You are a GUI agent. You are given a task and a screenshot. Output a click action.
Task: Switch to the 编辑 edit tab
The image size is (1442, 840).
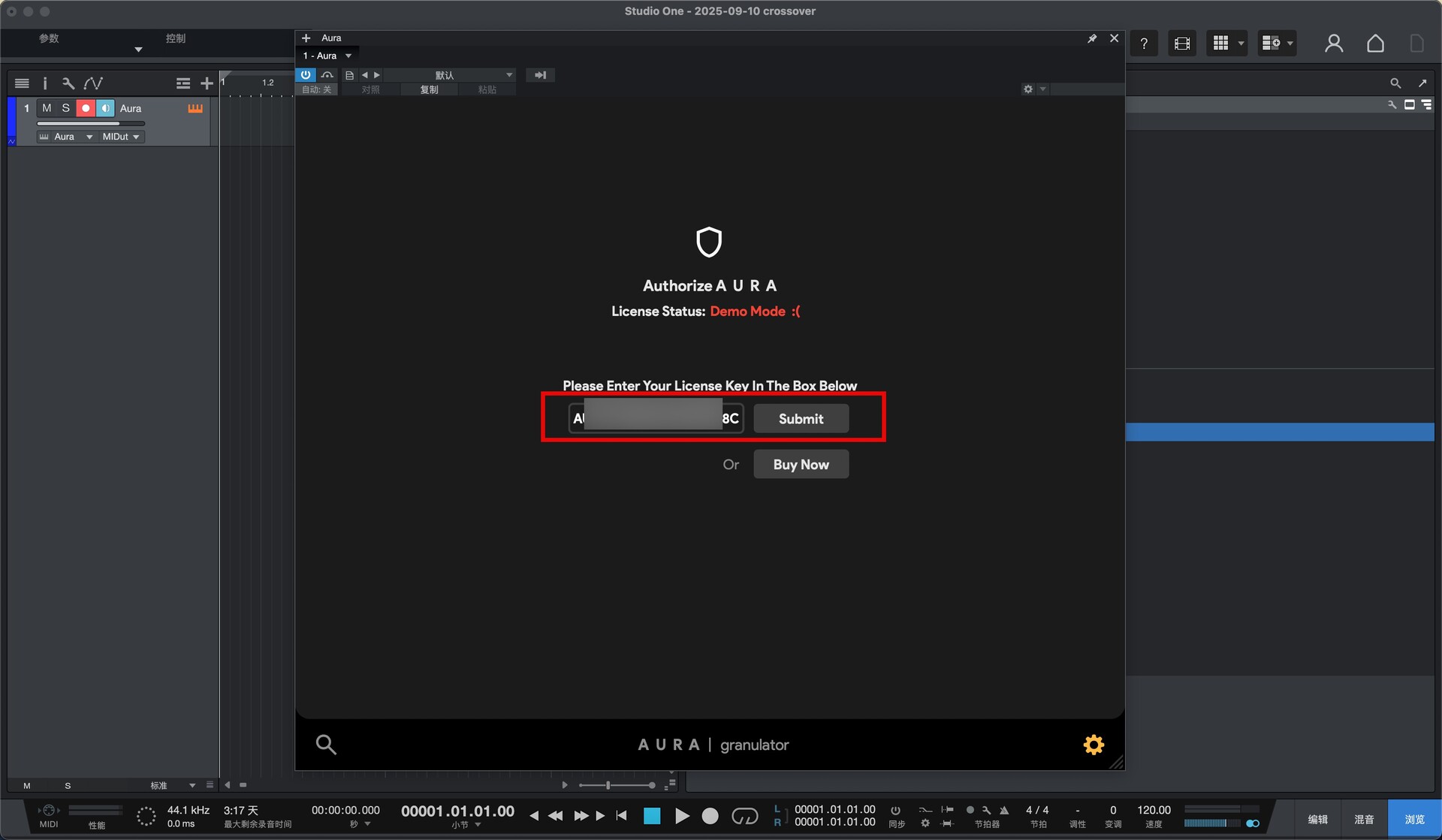point(1318,819)
